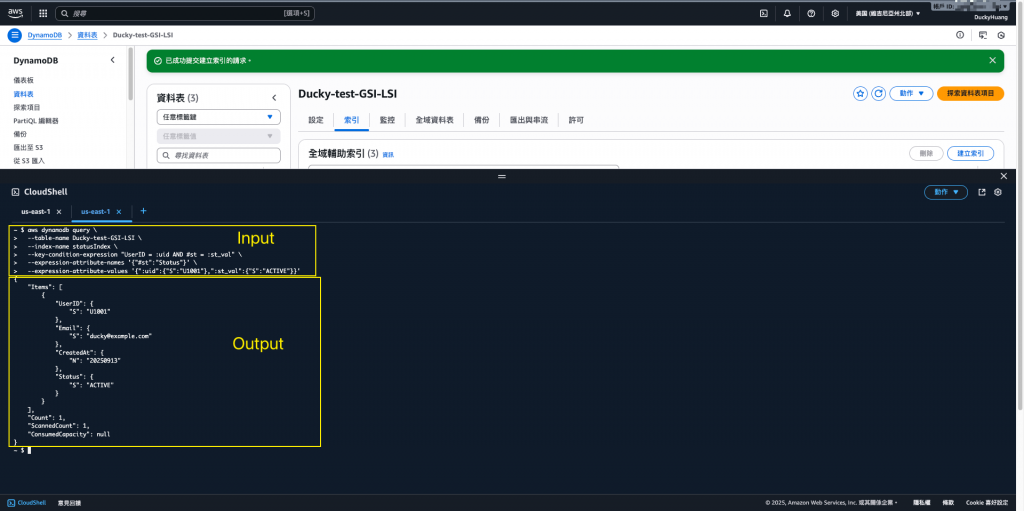Open the table 動作 actions dropdown

[x=912, y=93]
